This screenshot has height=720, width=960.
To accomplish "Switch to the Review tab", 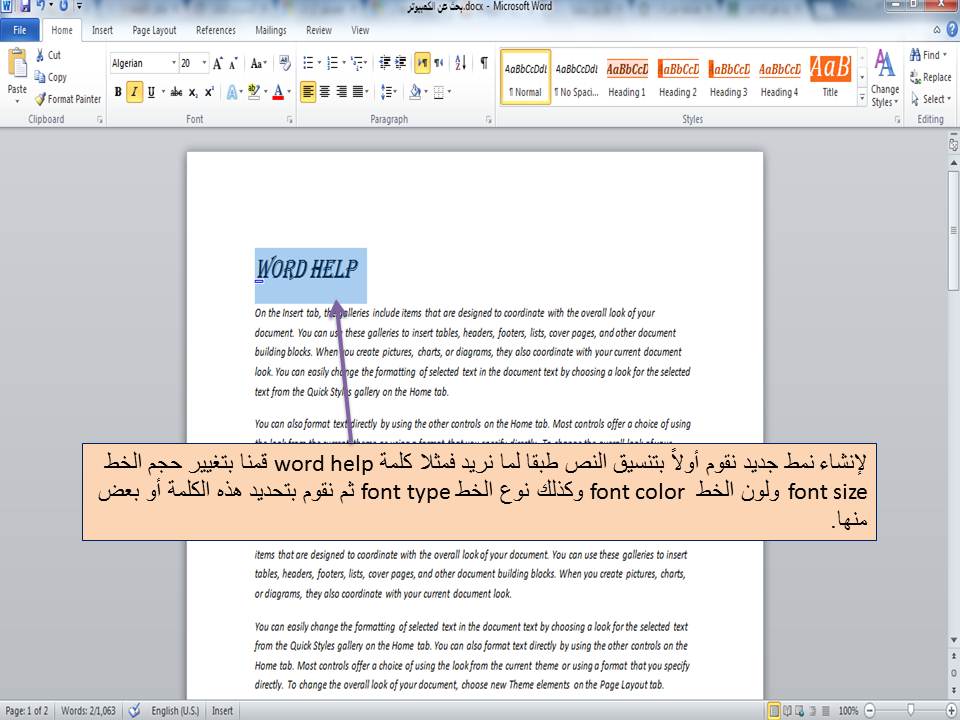I will (x=319, y=30).
